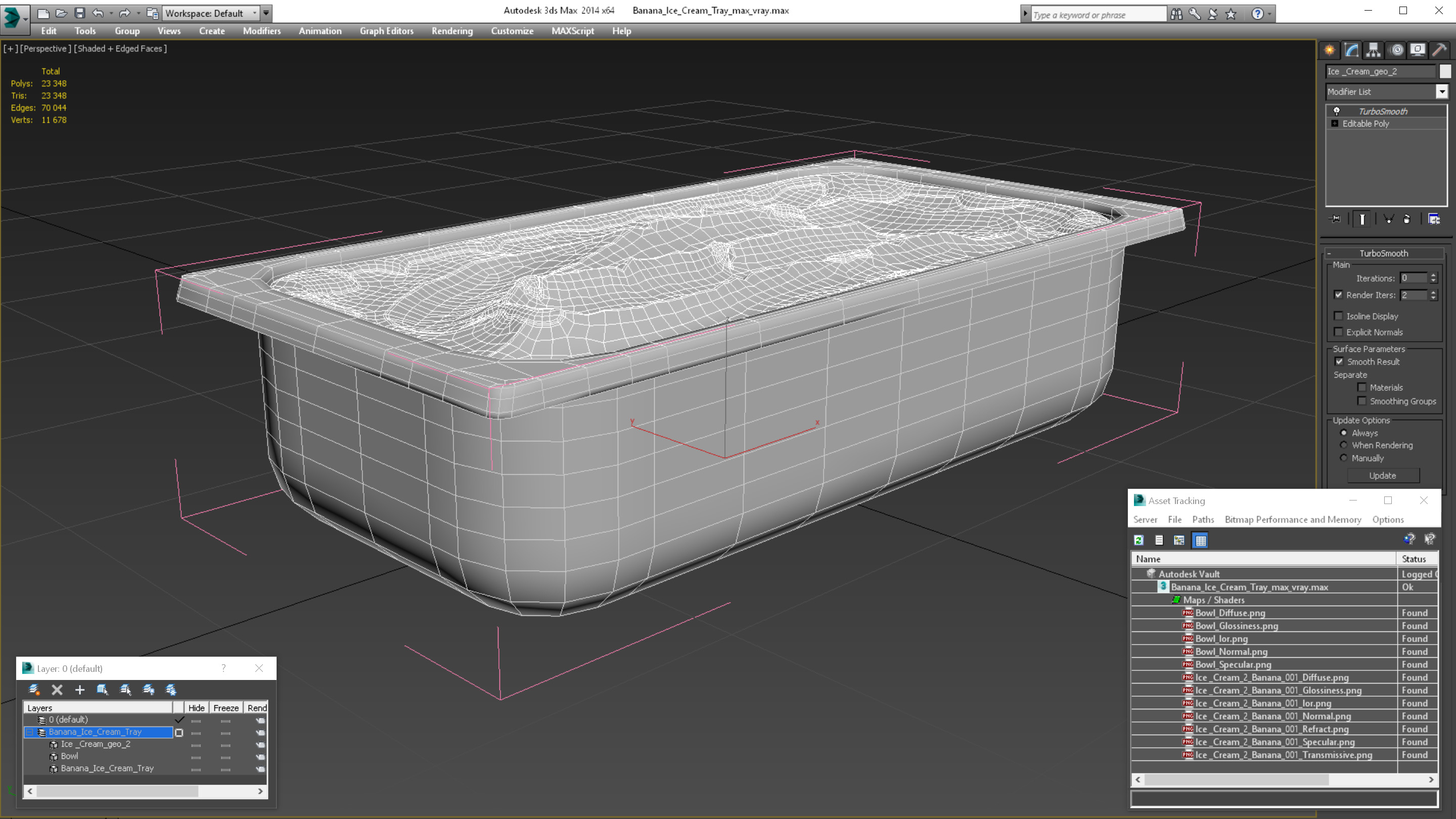Viewport: 1456px width, 819px height.
Task: Click Freeze column header in Layer dialog
Action: tap(226, 708)
